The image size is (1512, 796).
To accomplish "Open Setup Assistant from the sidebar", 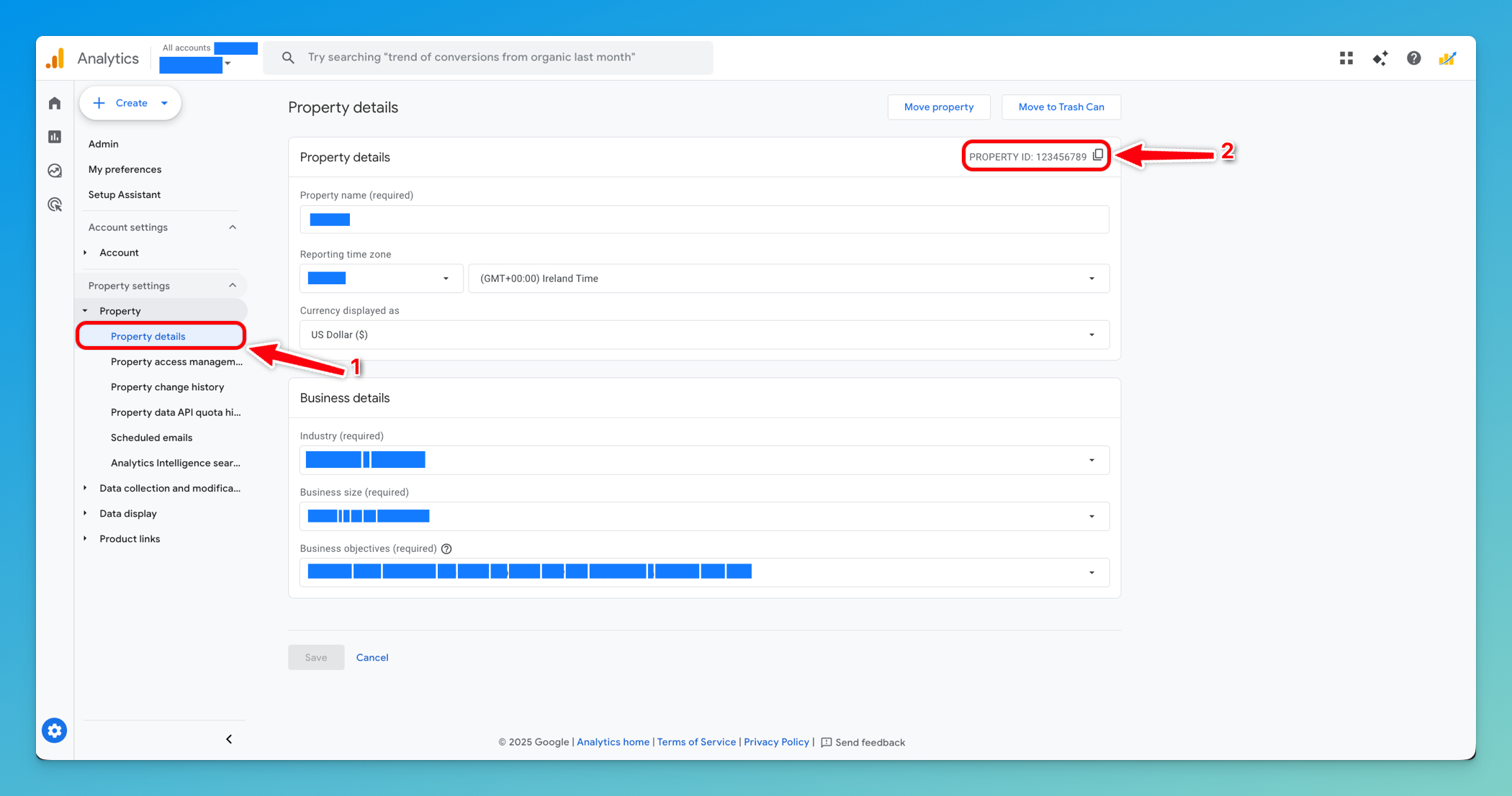I will [124, 194].
